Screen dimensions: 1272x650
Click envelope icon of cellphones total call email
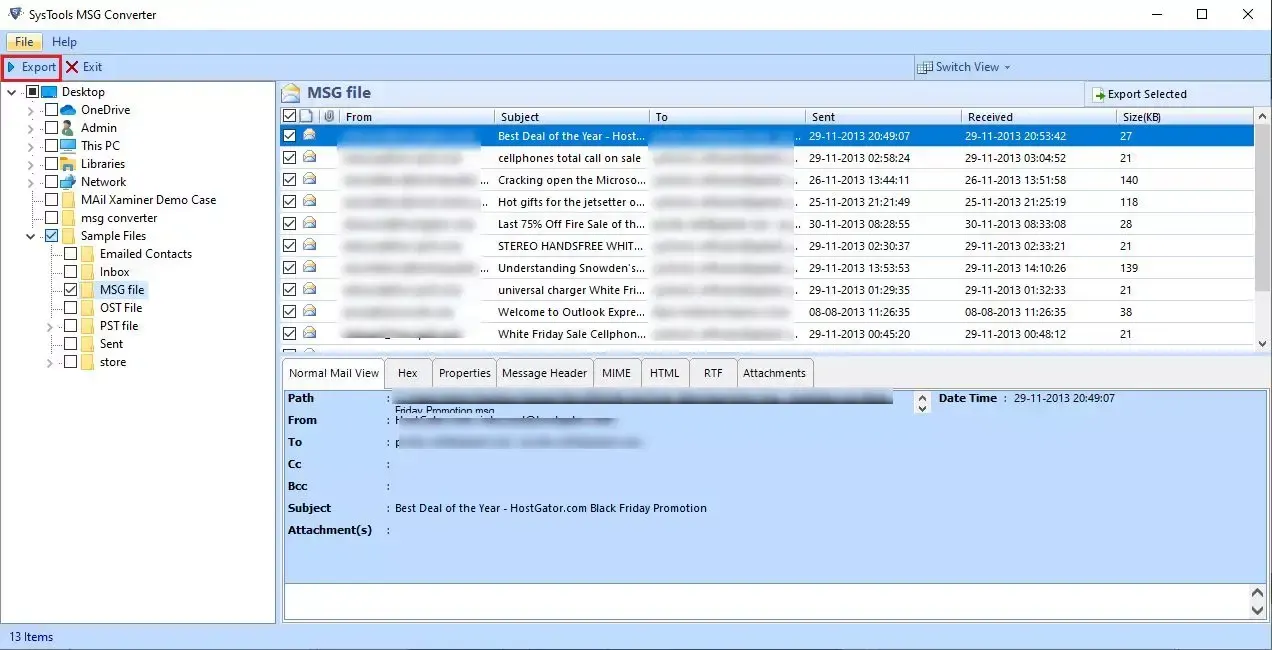coord(310,158)
